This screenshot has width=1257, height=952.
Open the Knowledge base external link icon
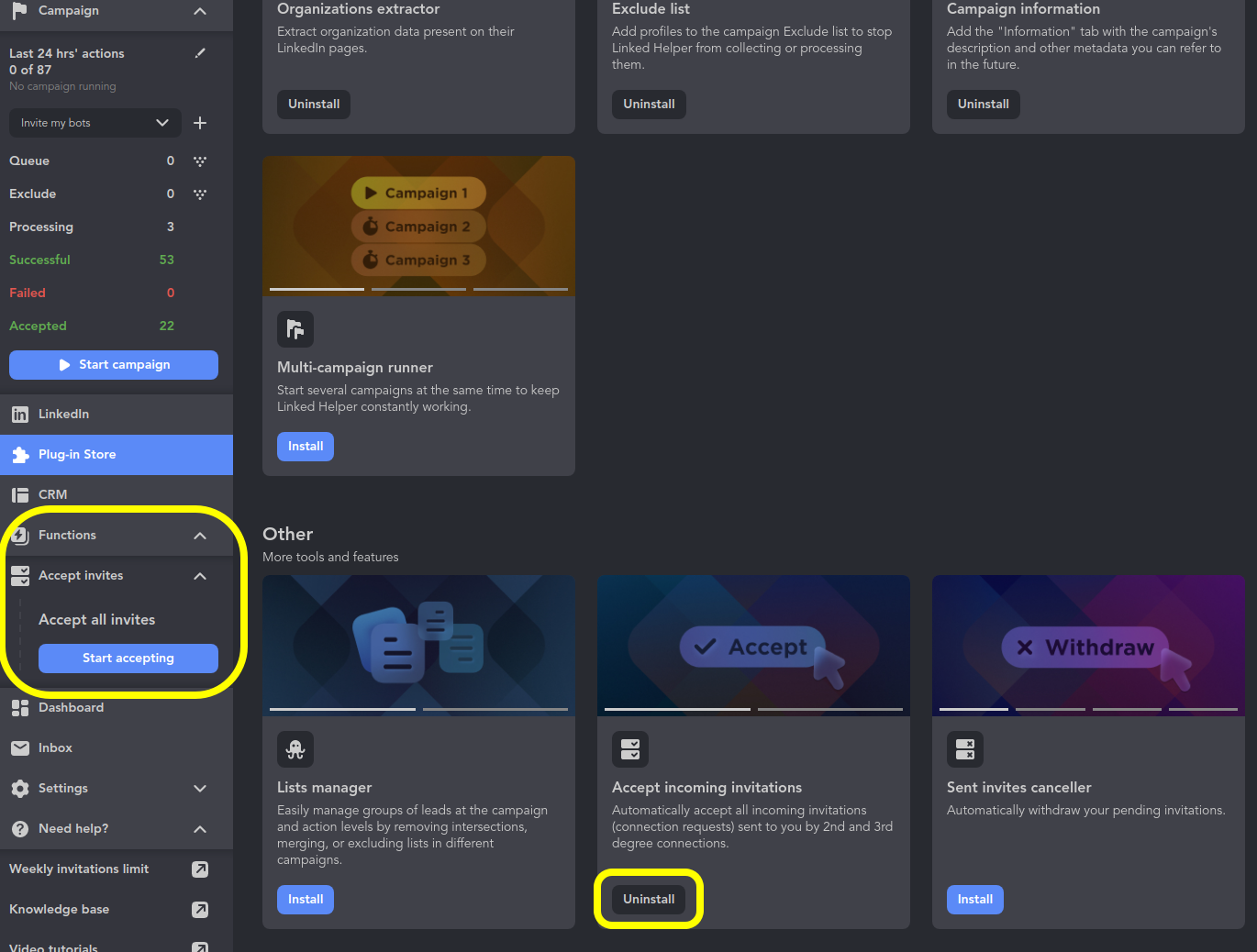coord(200,910)
